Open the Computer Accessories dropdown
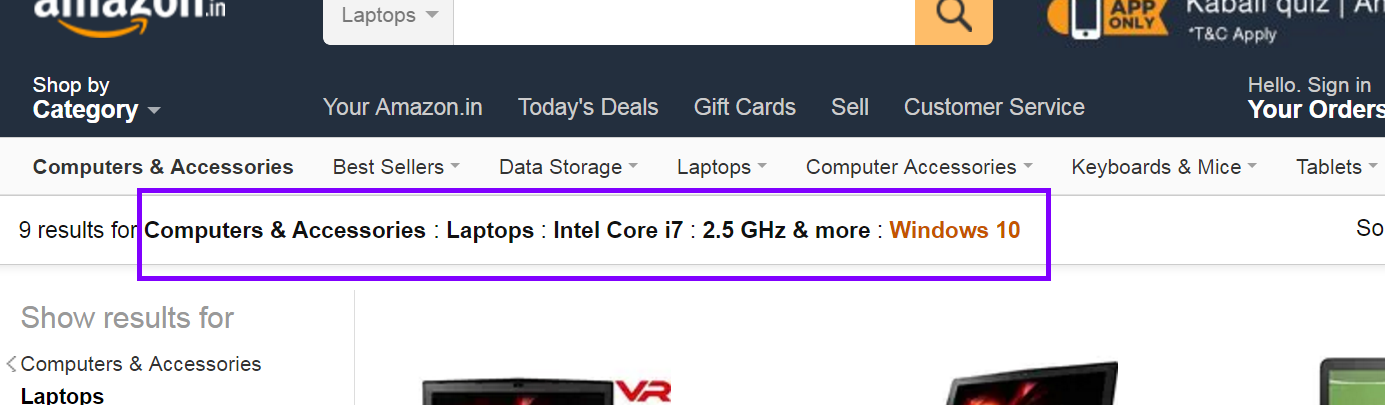1385x405 pixels. 919,167
